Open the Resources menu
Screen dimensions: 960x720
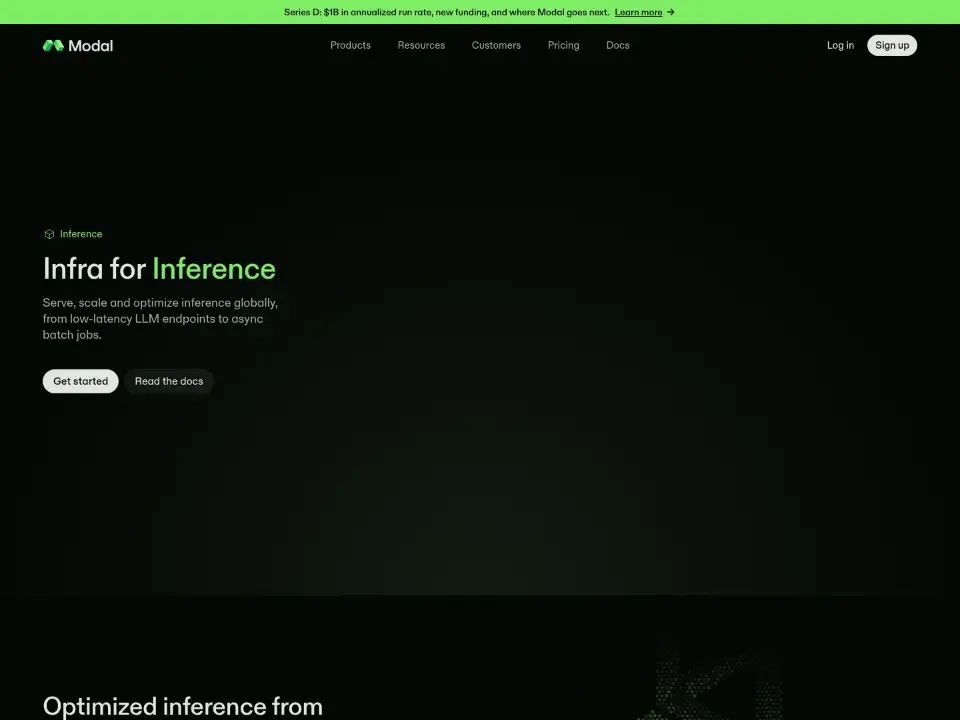point(421,45)
